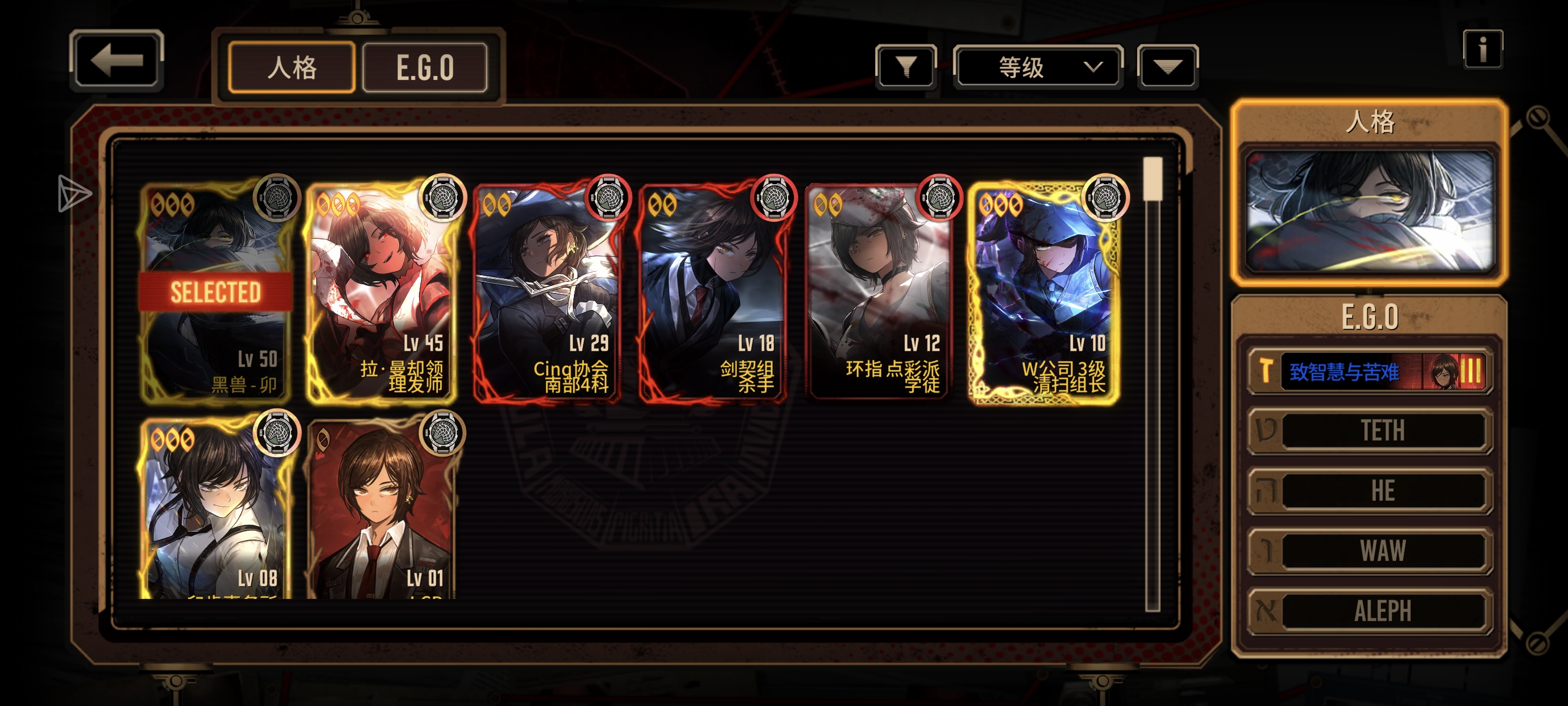The height and width of the screenshot is (706, 1568).
Task: Click the watch icon on Lv 29 card
Action: 608,197
